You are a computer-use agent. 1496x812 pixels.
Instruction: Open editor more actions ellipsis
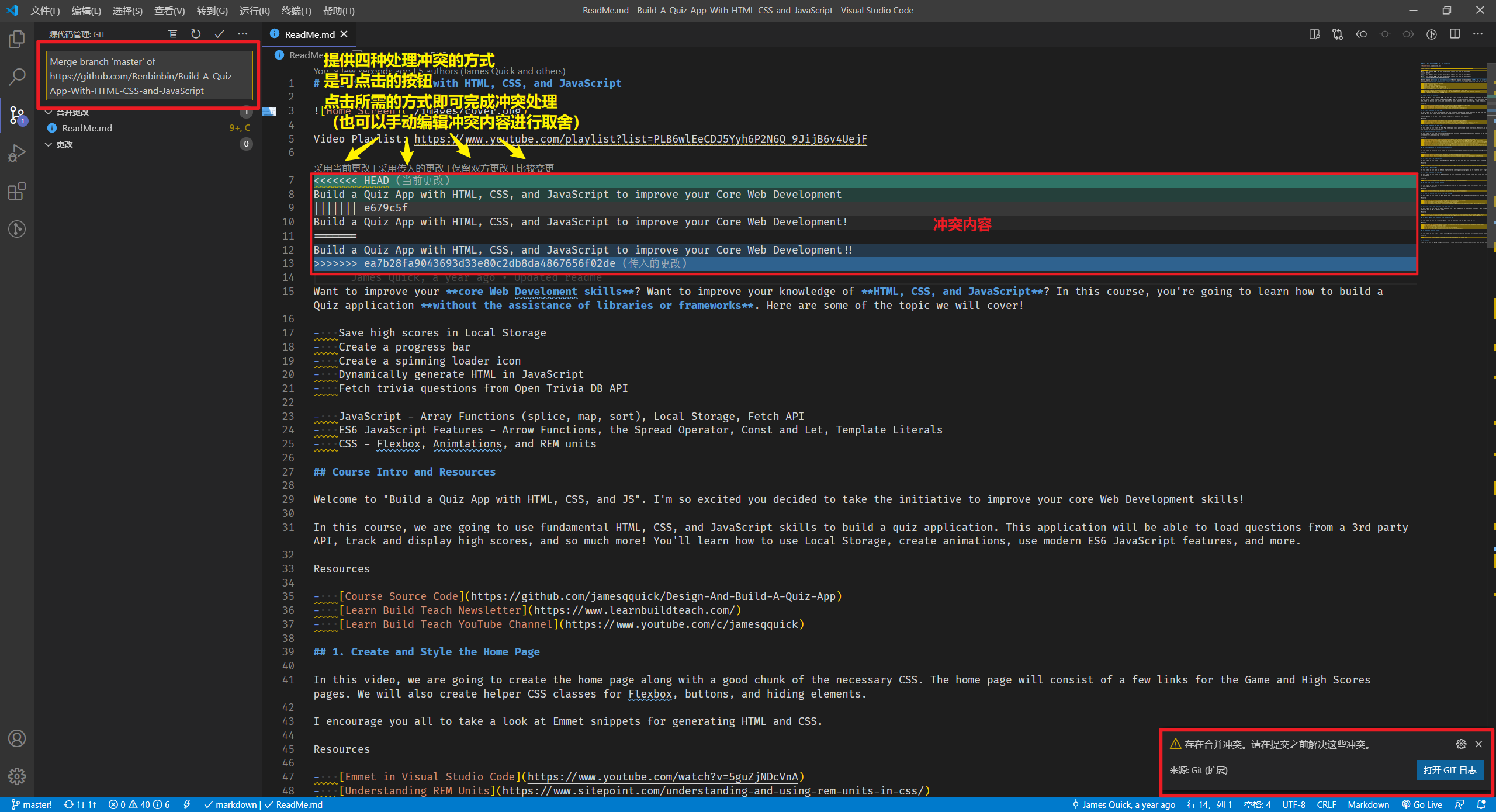pyautogui.click(x=1478, y=34)
